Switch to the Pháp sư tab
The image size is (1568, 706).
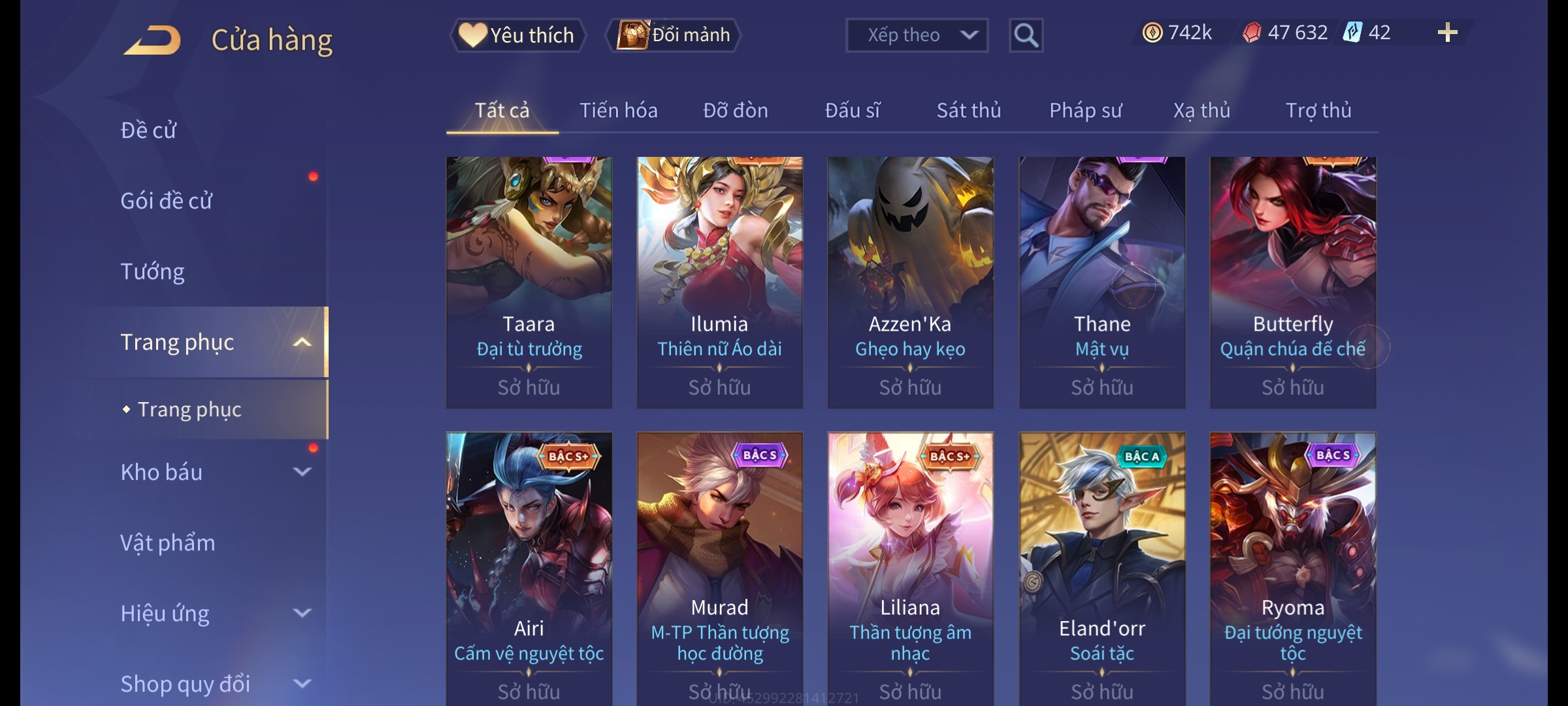[x=1085, y=110]
